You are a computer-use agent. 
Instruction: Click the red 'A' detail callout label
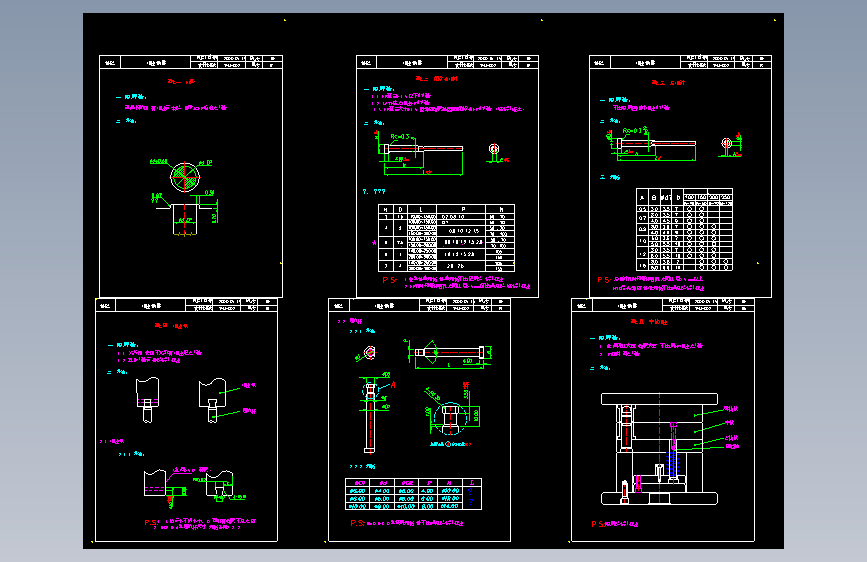tap(393, 384)
